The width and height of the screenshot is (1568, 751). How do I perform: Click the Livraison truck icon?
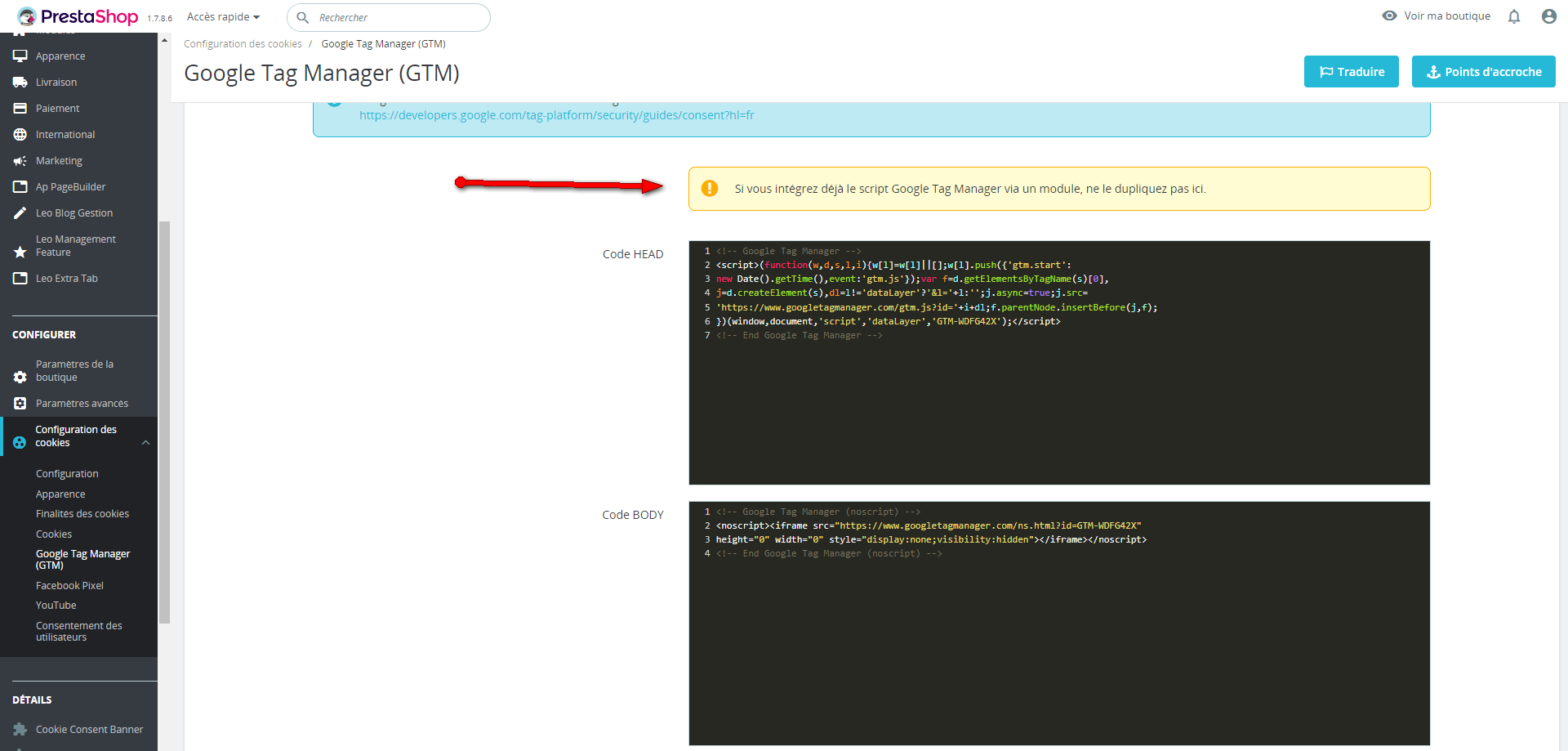(20, 83)
